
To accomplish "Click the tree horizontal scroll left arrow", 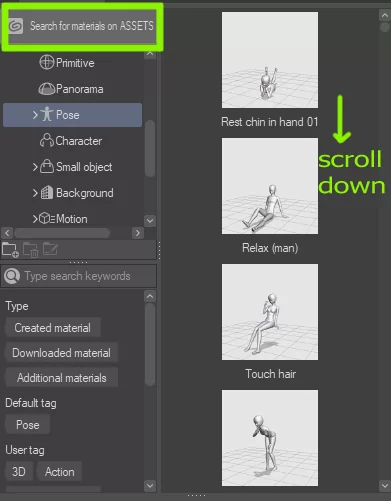I will tap(8, 233).
